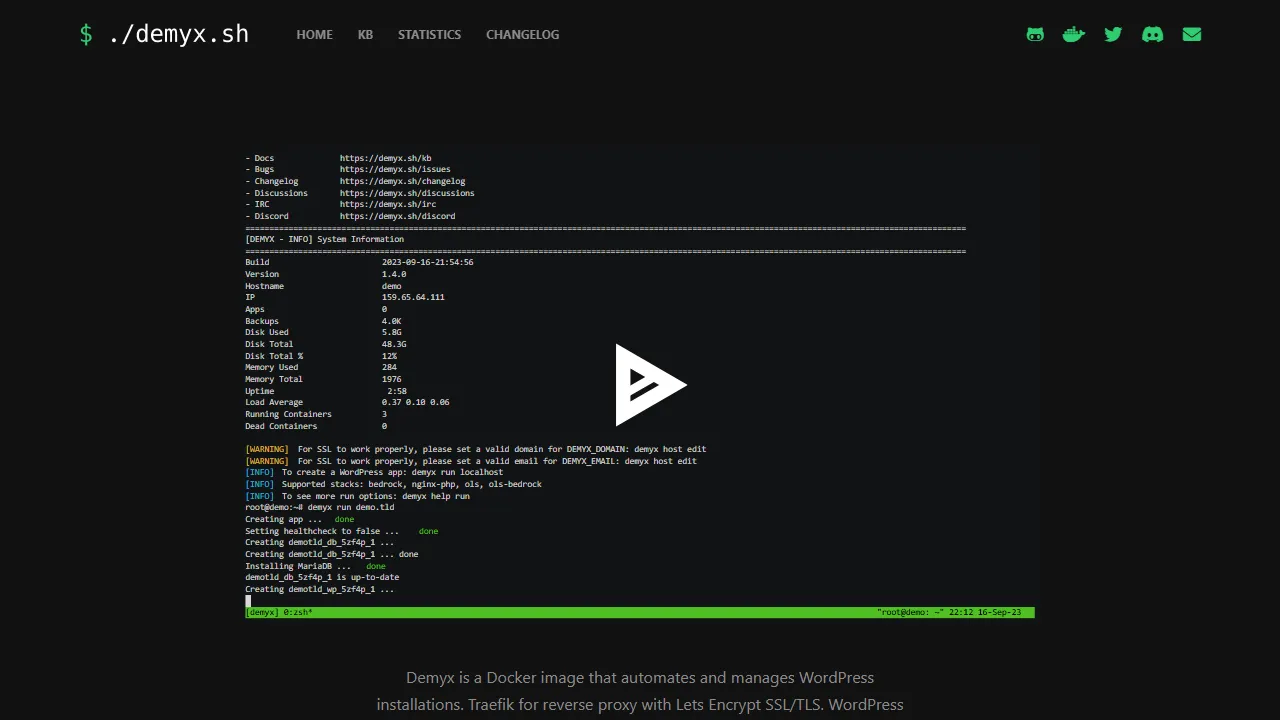Select the ./demyx.sh site logo text
Viewport: 1280px width, 720px height.
[x=180, y=33]
